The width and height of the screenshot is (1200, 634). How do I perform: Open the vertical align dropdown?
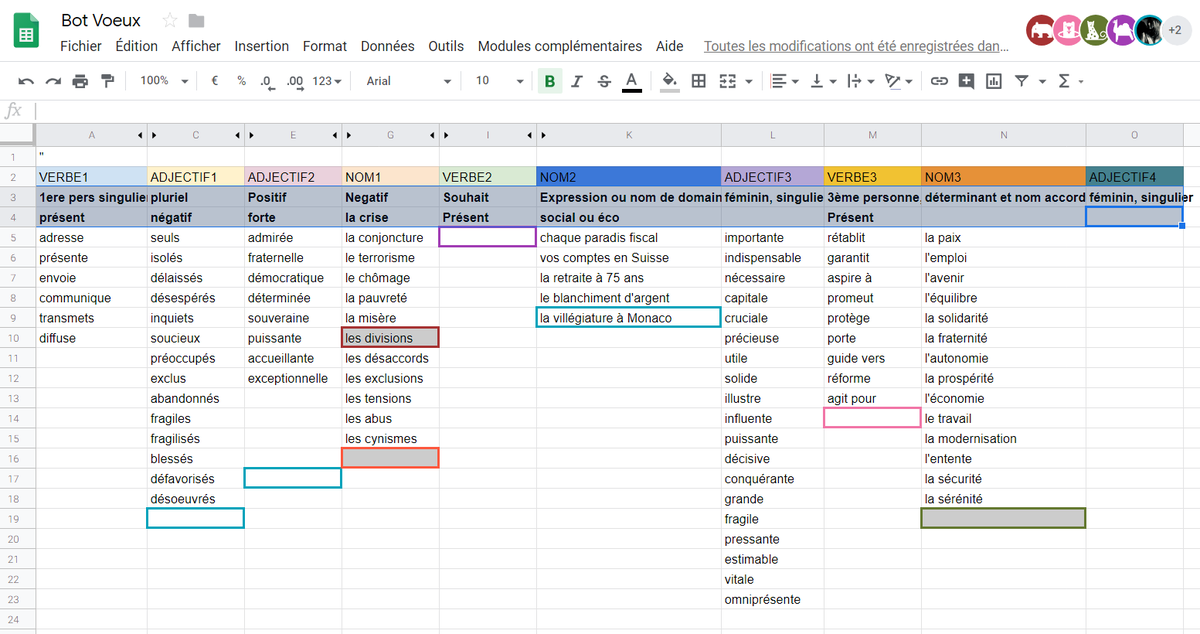822,81
